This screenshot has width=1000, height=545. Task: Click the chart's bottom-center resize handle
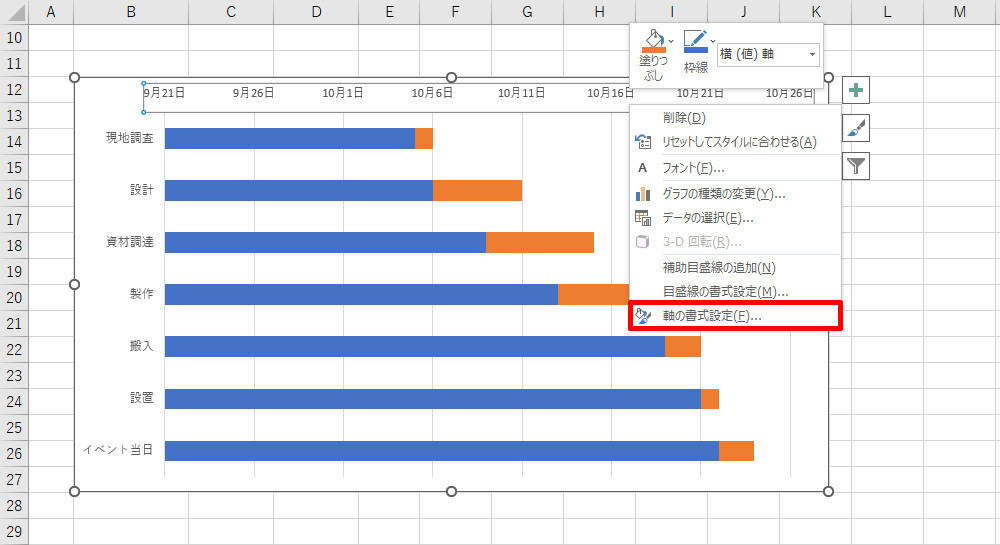click(452, 491)
